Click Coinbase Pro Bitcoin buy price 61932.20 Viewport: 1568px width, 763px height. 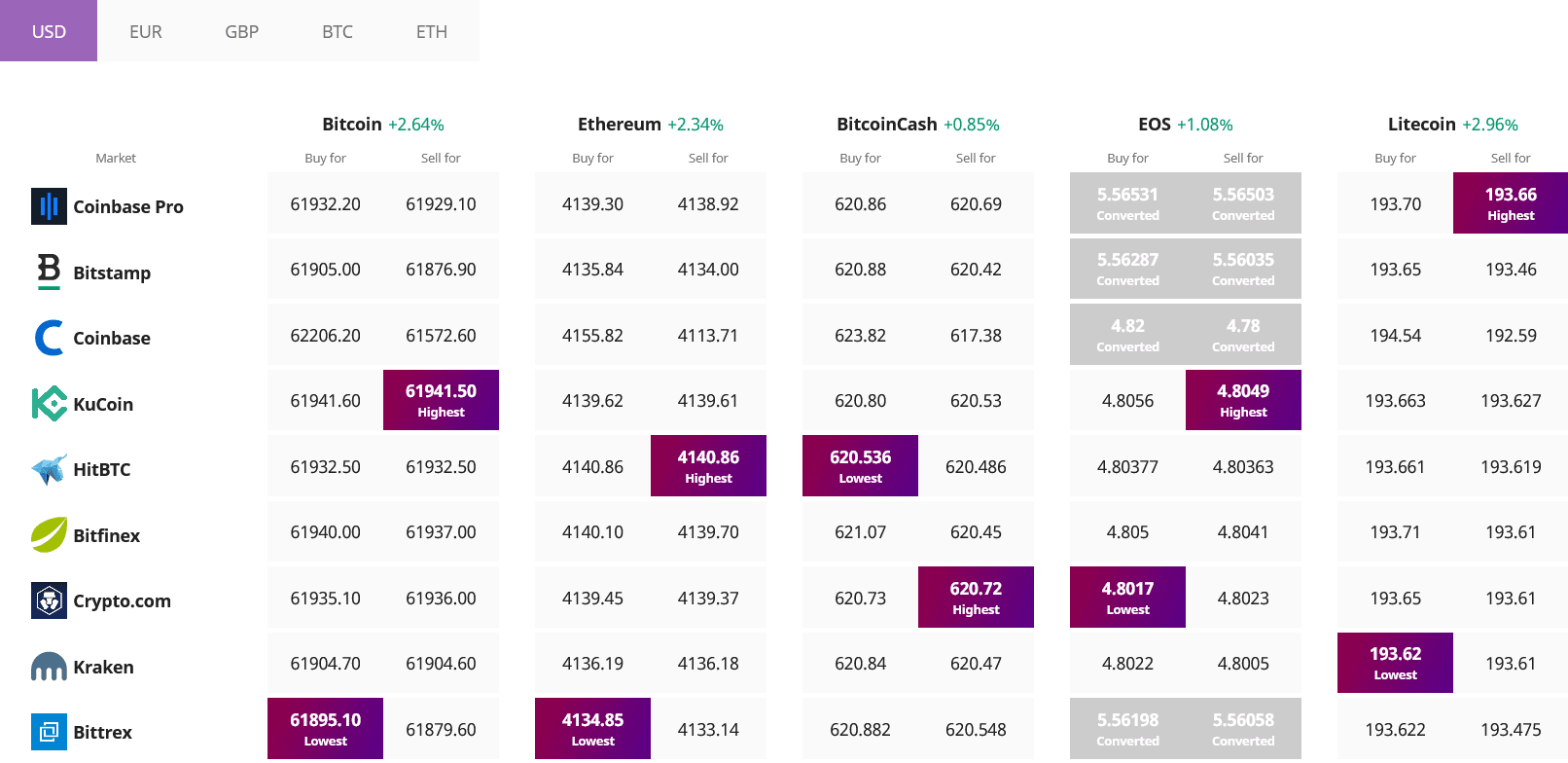325,203
